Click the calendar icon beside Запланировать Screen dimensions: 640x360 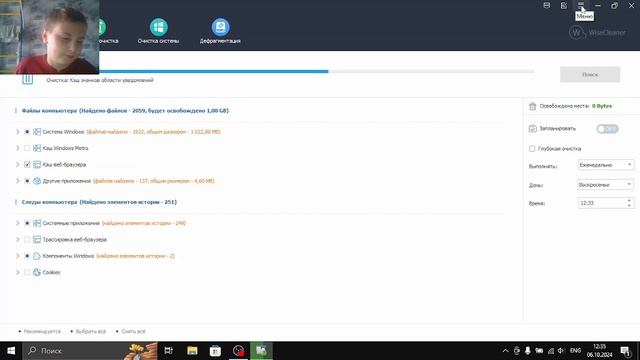pyautogui.click(x=532, y=129)
